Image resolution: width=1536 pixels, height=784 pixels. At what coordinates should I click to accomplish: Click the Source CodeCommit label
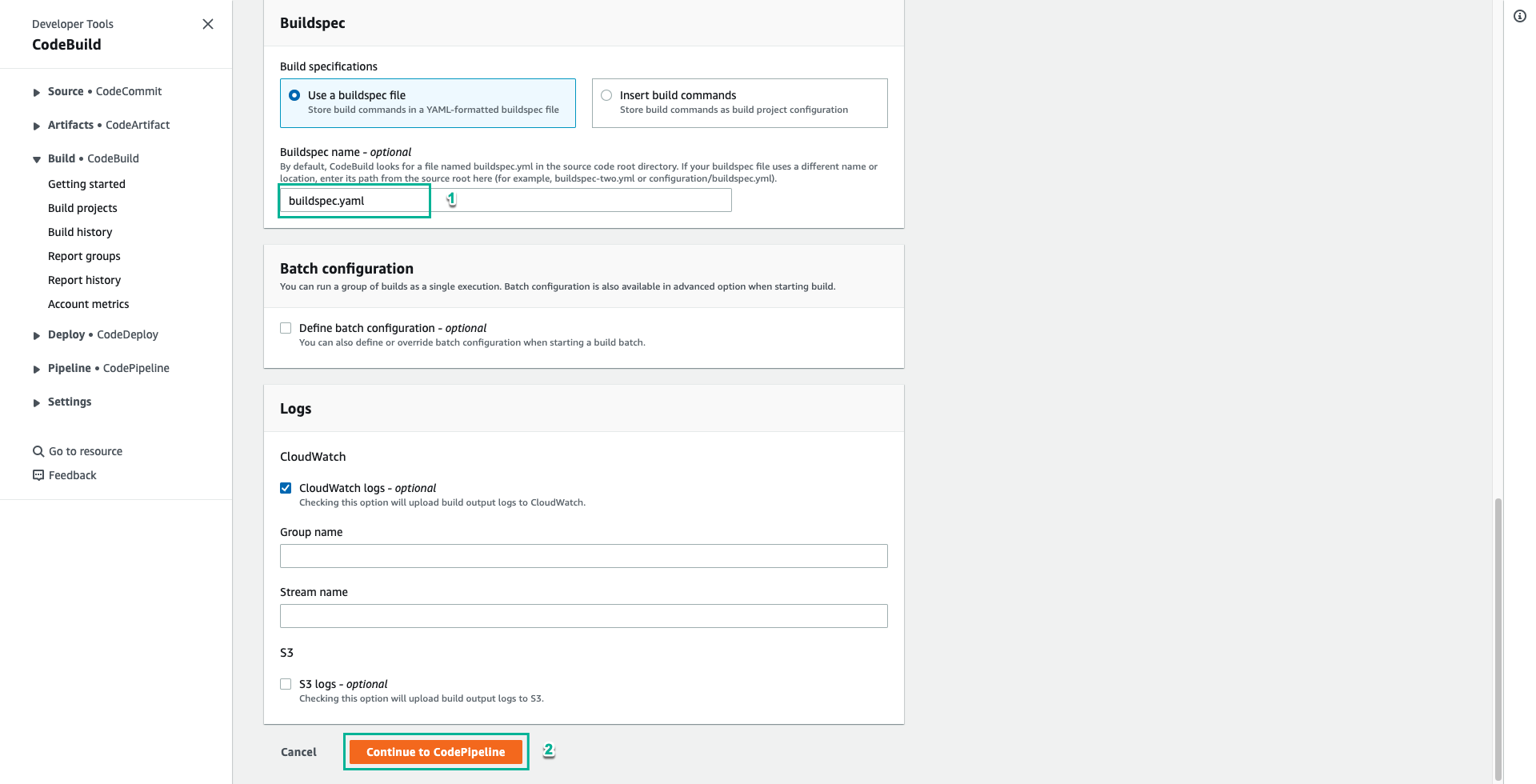[105, 91]
